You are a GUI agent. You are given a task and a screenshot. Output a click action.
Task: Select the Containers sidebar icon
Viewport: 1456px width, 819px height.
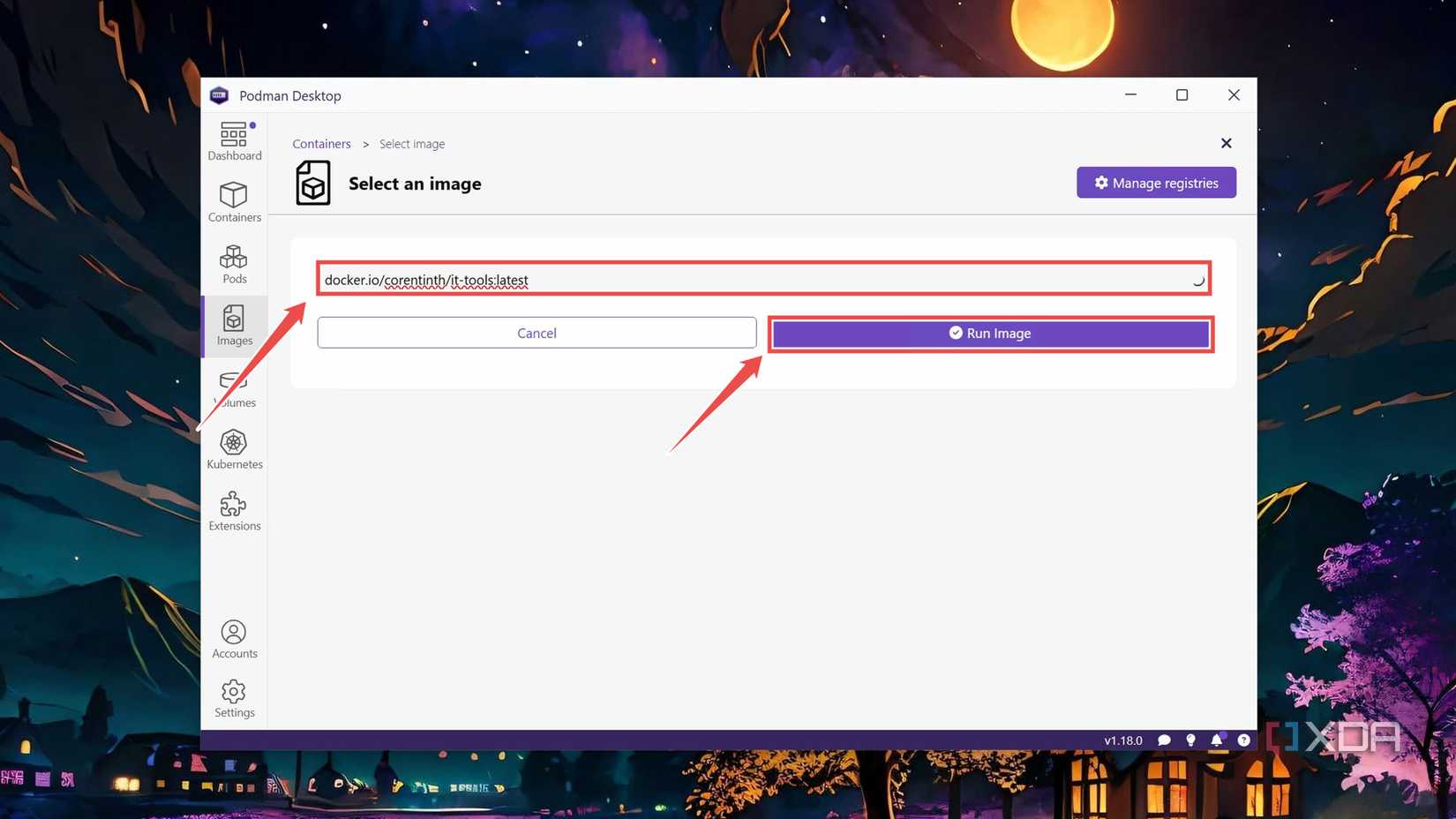(x=234, y=201)
